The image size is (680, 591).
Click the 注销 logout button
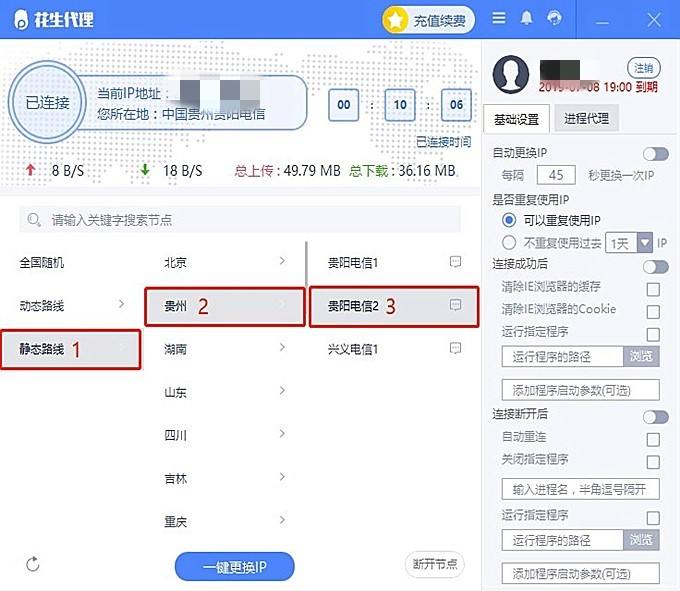[x=644, y=68]
